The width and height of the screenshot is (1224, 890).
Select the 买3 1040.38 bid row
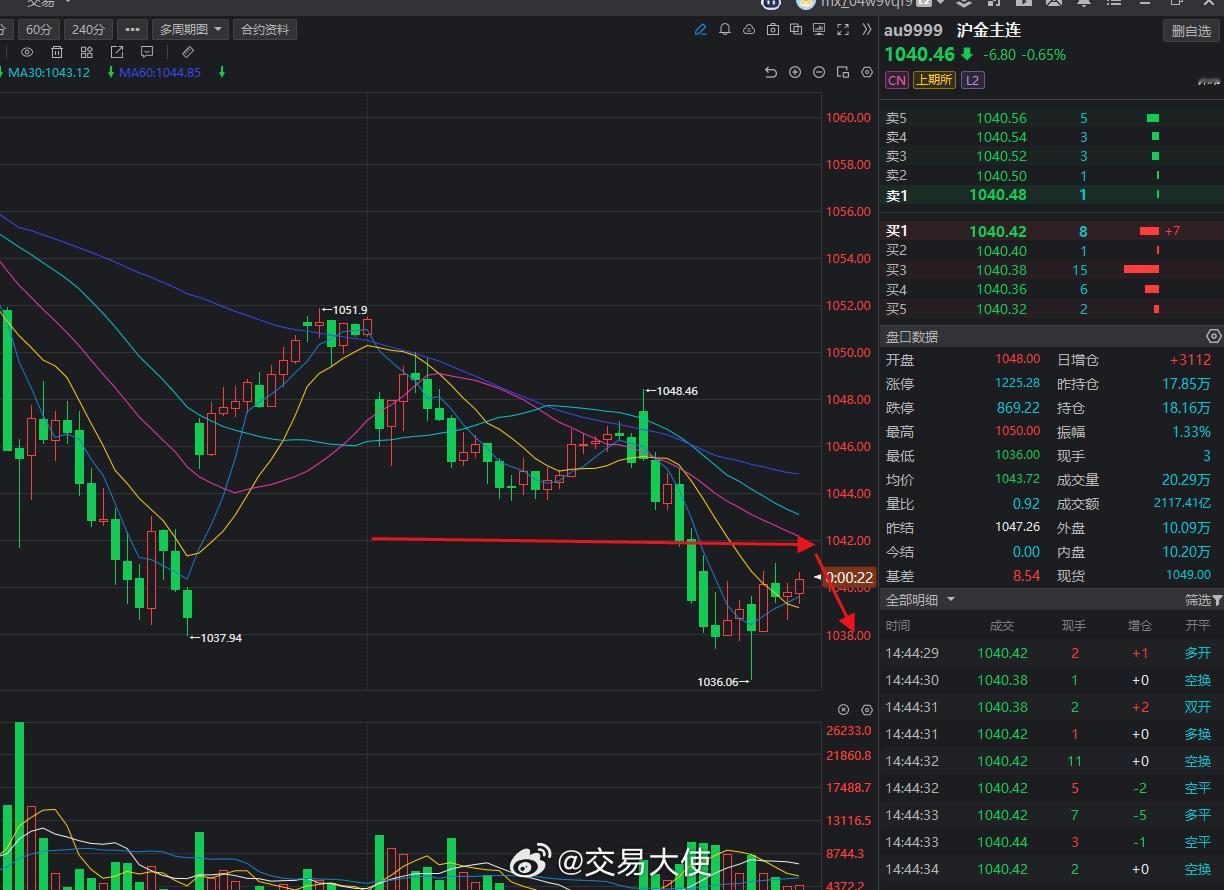click(1051, 270)
